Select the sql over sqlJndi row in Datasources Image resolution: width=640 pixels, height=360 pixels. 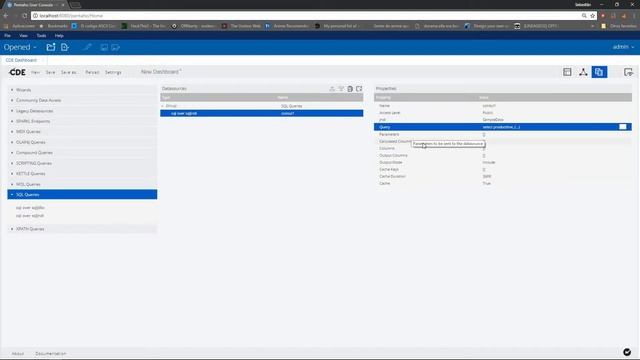262,113
